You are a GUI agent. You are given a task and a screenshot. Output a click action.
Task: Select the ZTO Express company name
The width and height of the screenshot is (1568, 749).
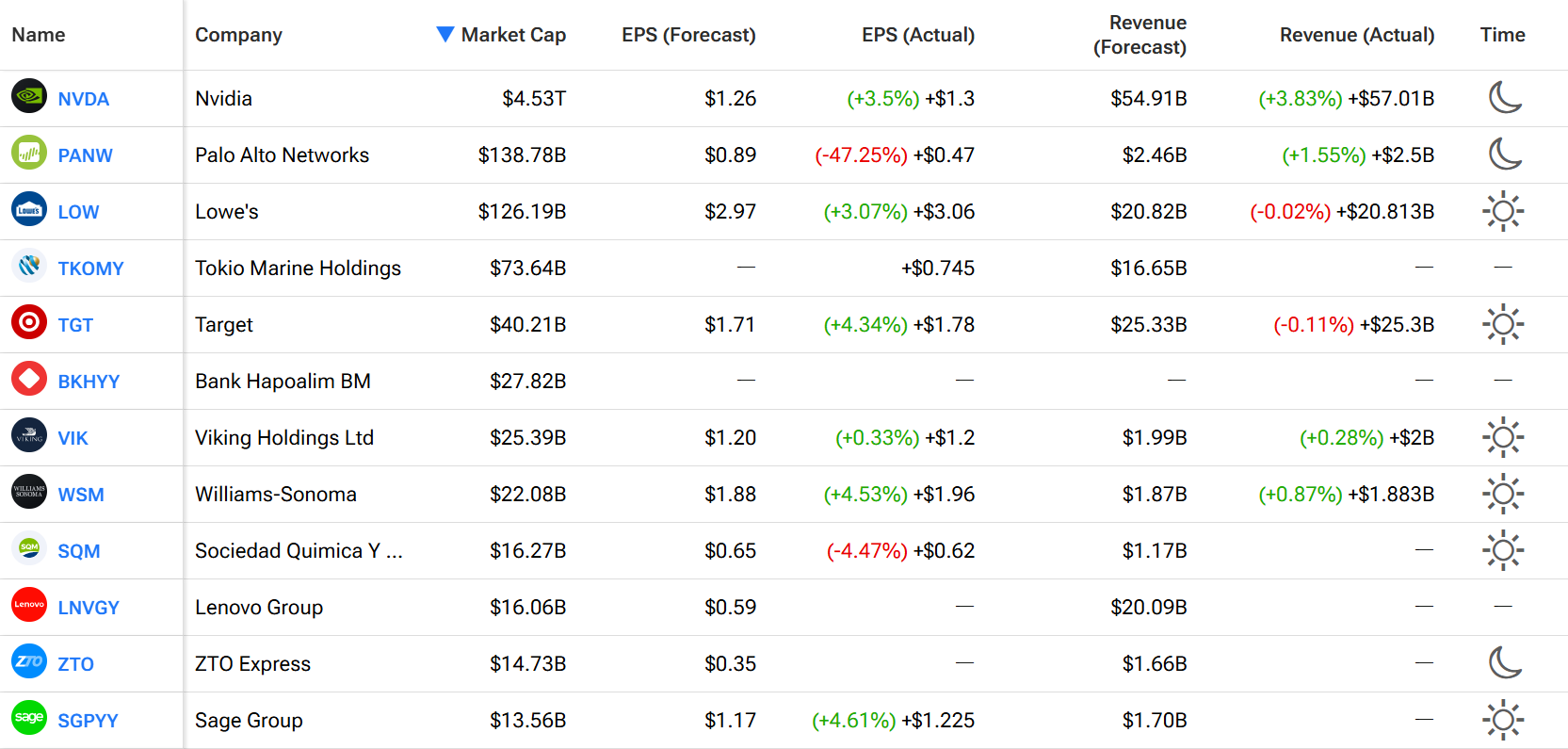[252, 664]
